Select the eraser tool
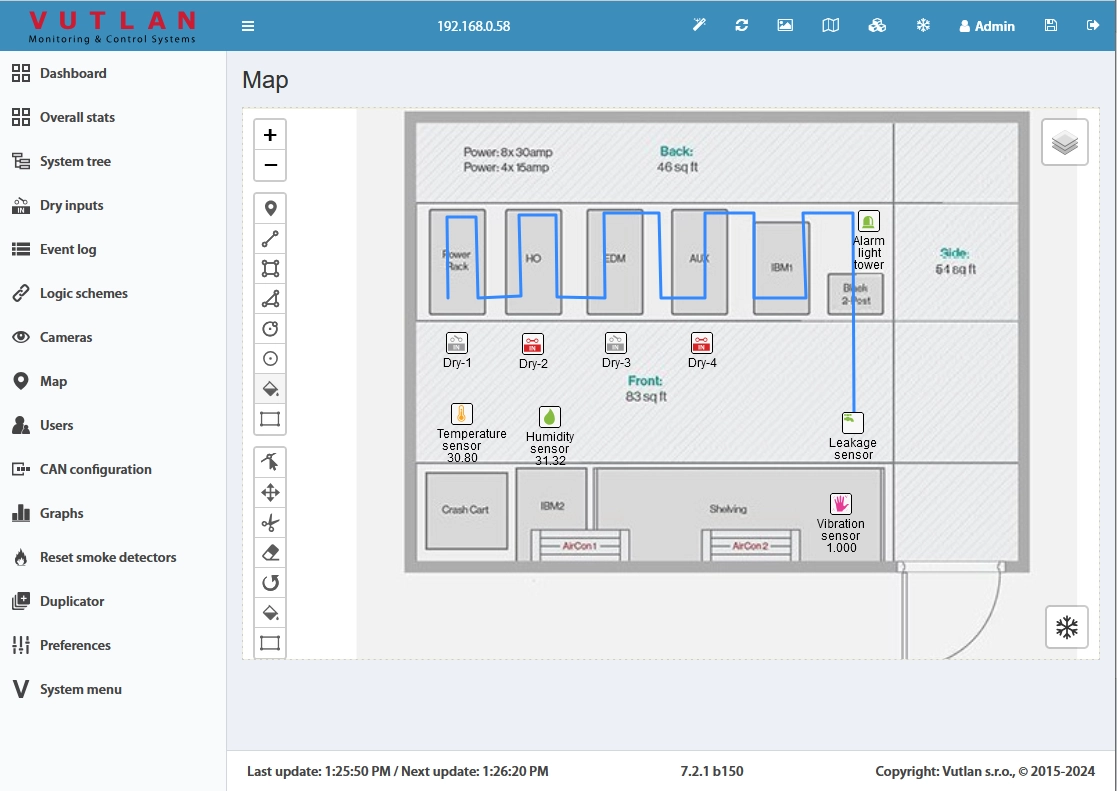Image resolution: width=1117 pixels, height=791 pixels. coord(270,553)
